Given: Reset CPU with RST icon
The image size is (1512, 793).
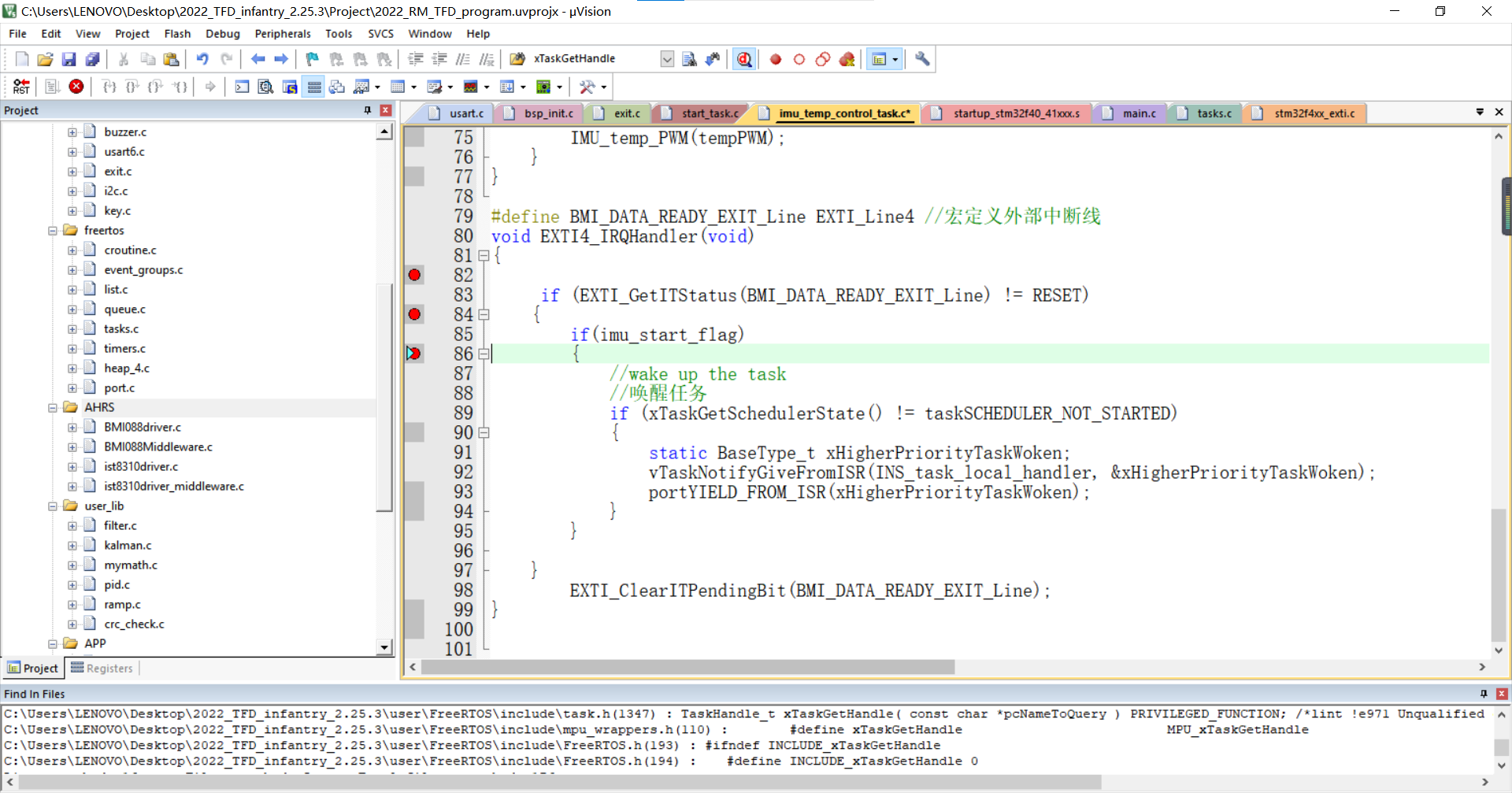Looking at the screenshot, I should point(22,87).
